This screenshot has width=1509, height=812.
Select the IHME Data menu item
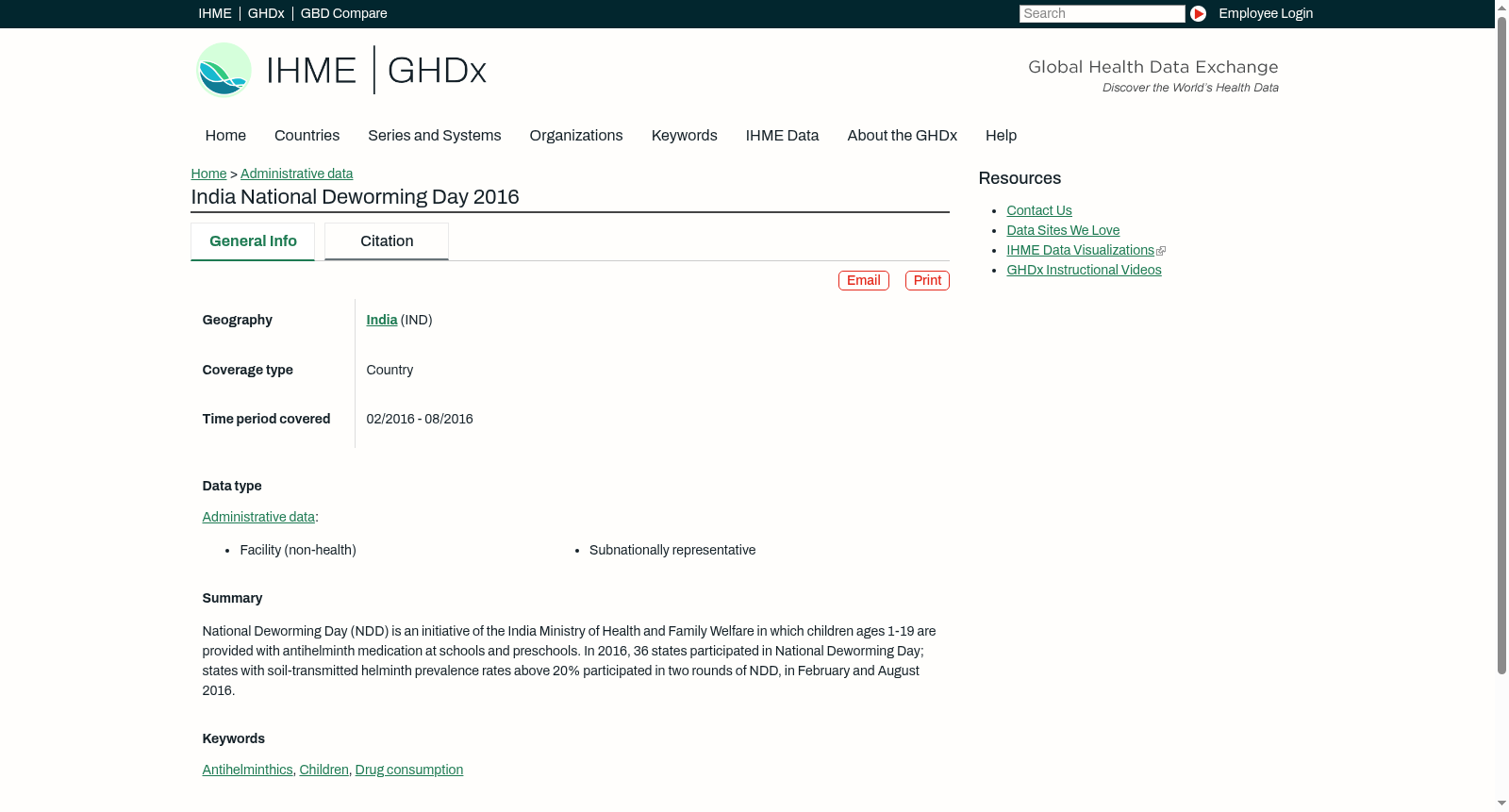[782, 136]
